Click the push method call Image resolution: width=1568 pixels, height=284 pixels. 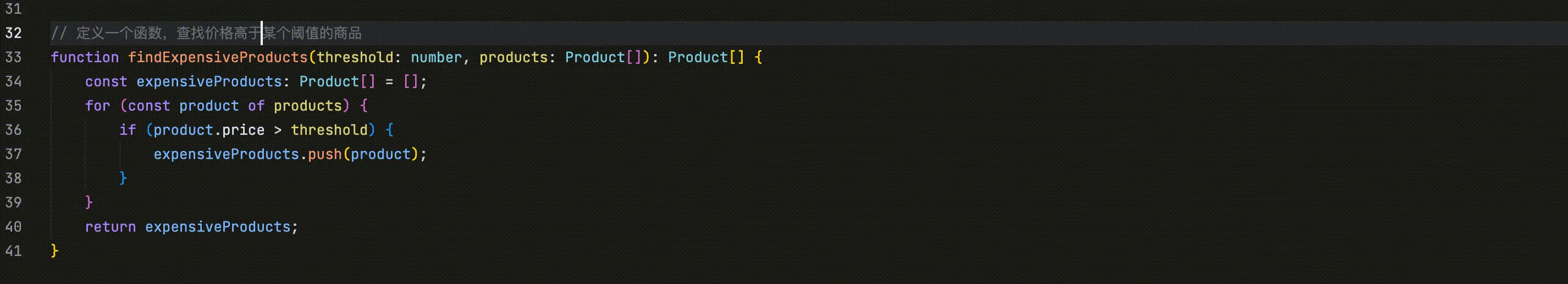(x=324, y=154)
